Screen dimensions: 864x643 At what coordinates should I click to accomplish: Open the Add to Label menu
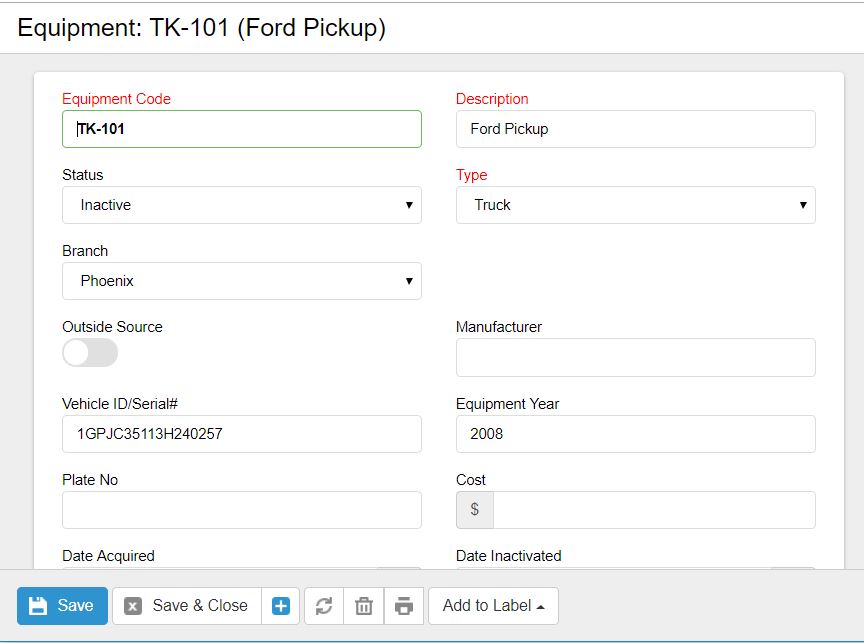(x=493, y=605)
